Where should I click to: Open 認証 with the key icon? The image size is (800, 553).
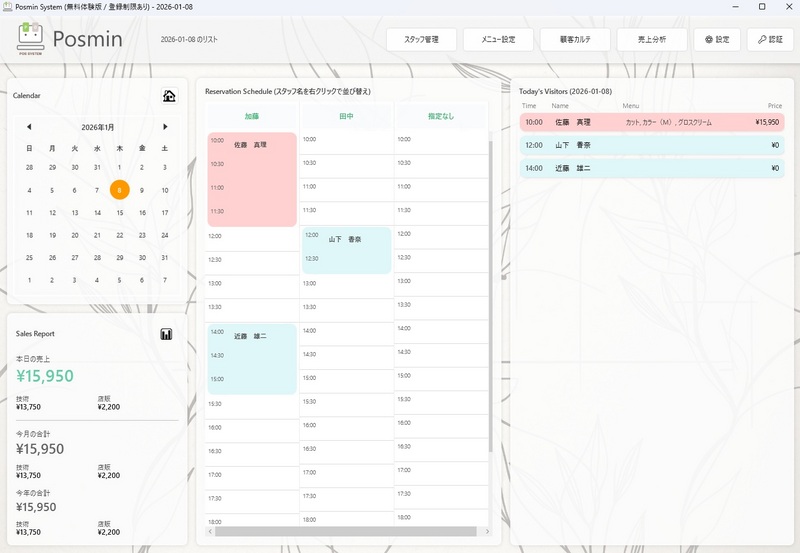click(770, 40)
